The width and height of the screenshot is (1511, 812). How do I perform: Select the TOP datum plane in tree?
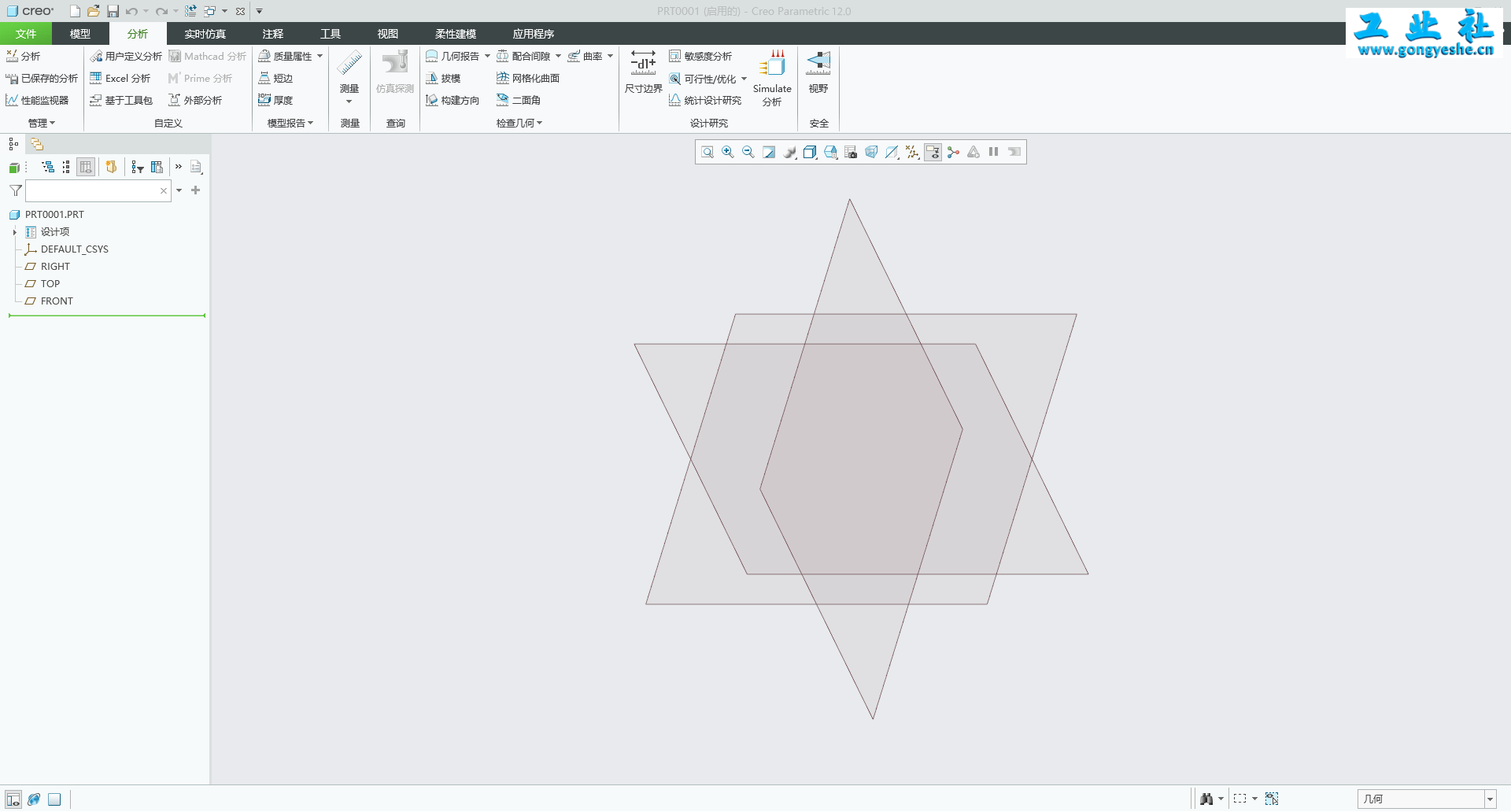point(50,284)
